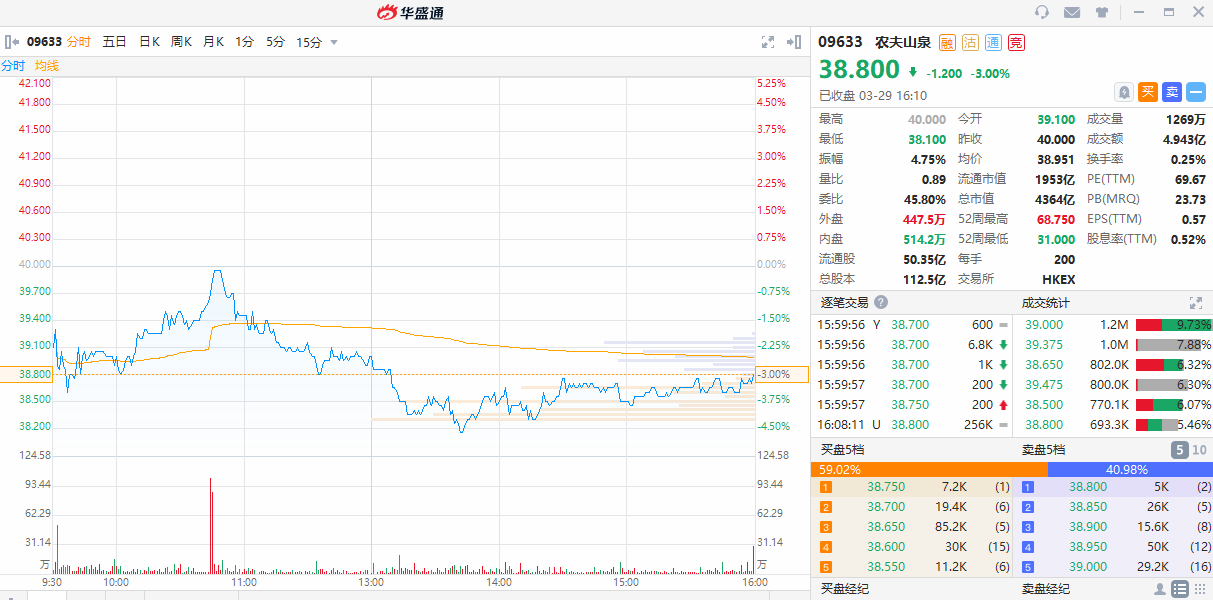This screenshot has width=1213, height=600.
Task: Select the 分时 intraday tab
Action: [78, 42]
